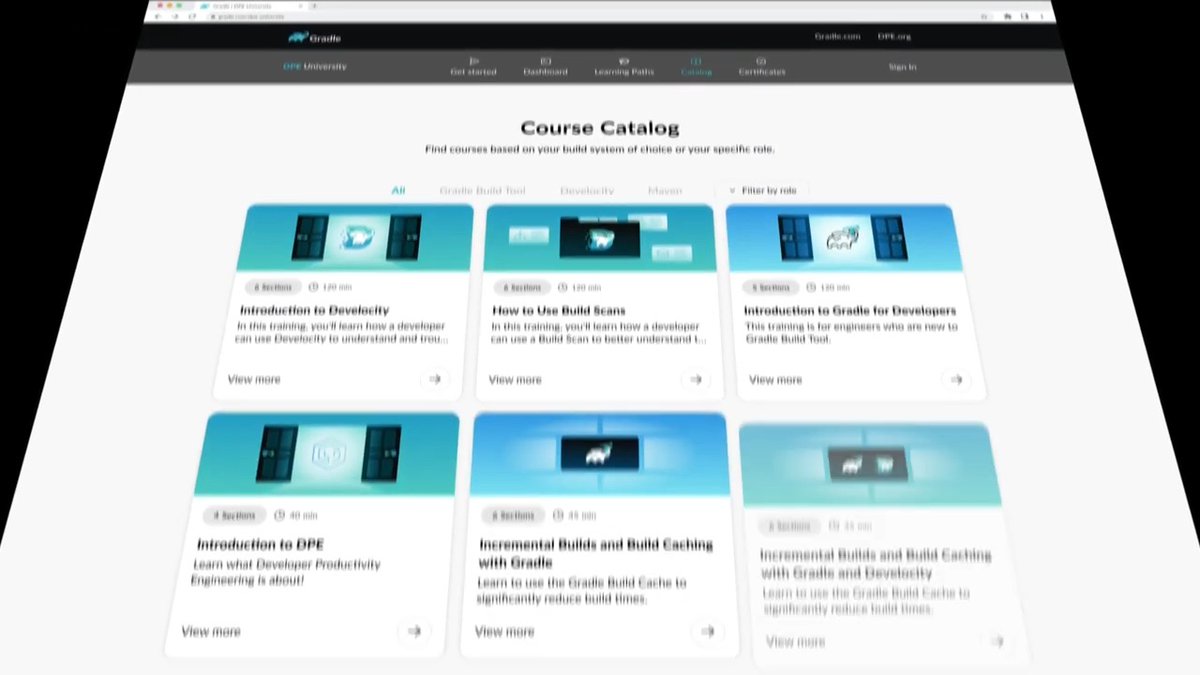Click the DPE University title link
The image size is (1200, 675).
coord(315,67)
